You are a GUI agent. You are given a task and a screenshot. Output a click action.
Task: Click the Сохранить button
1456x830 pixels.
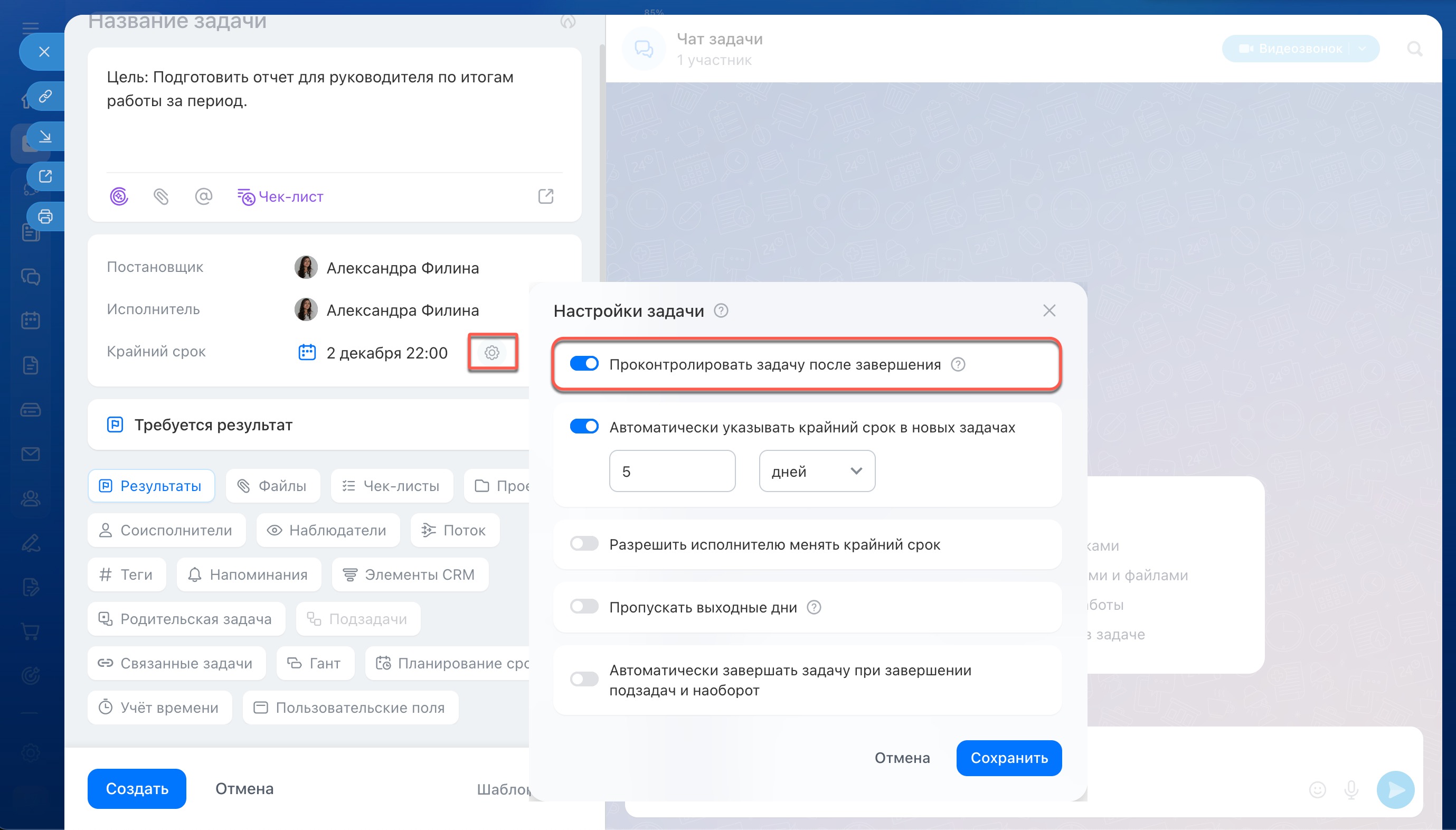pyautogui.click(x=1008, y=758)
